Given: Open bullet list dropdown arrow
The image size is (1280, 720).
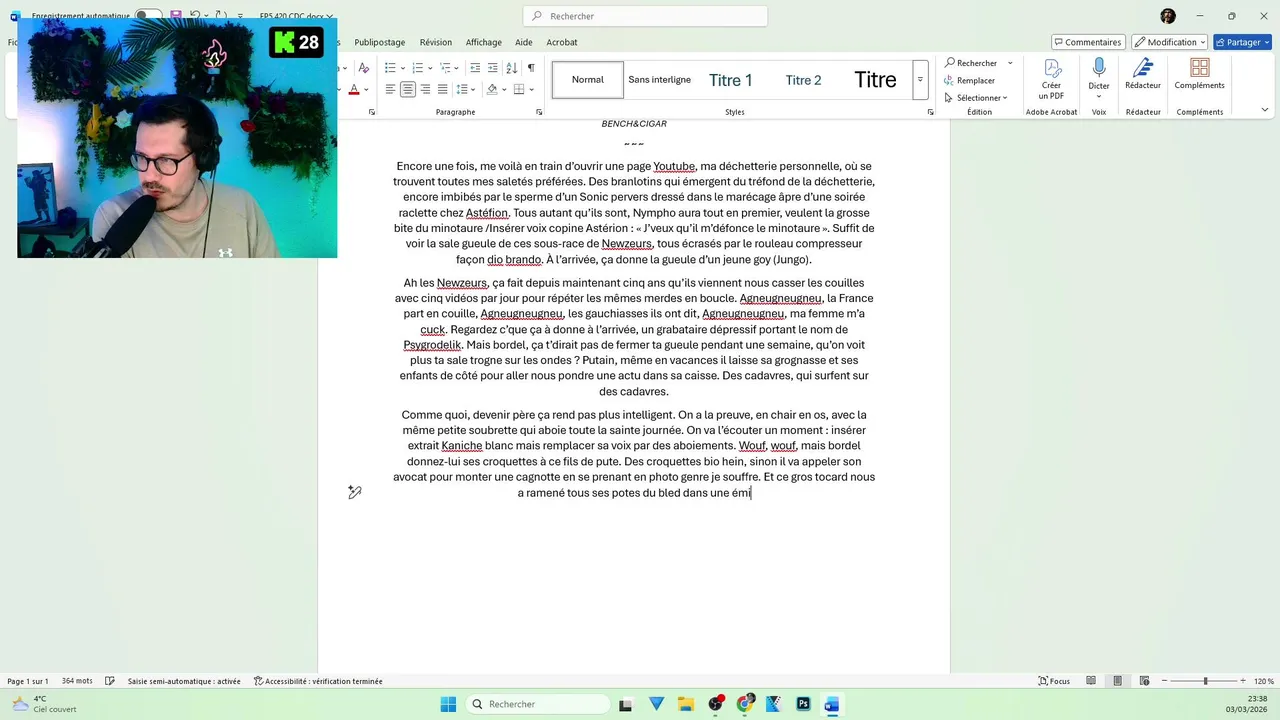Looking at the screenshot, I should 402,68.
